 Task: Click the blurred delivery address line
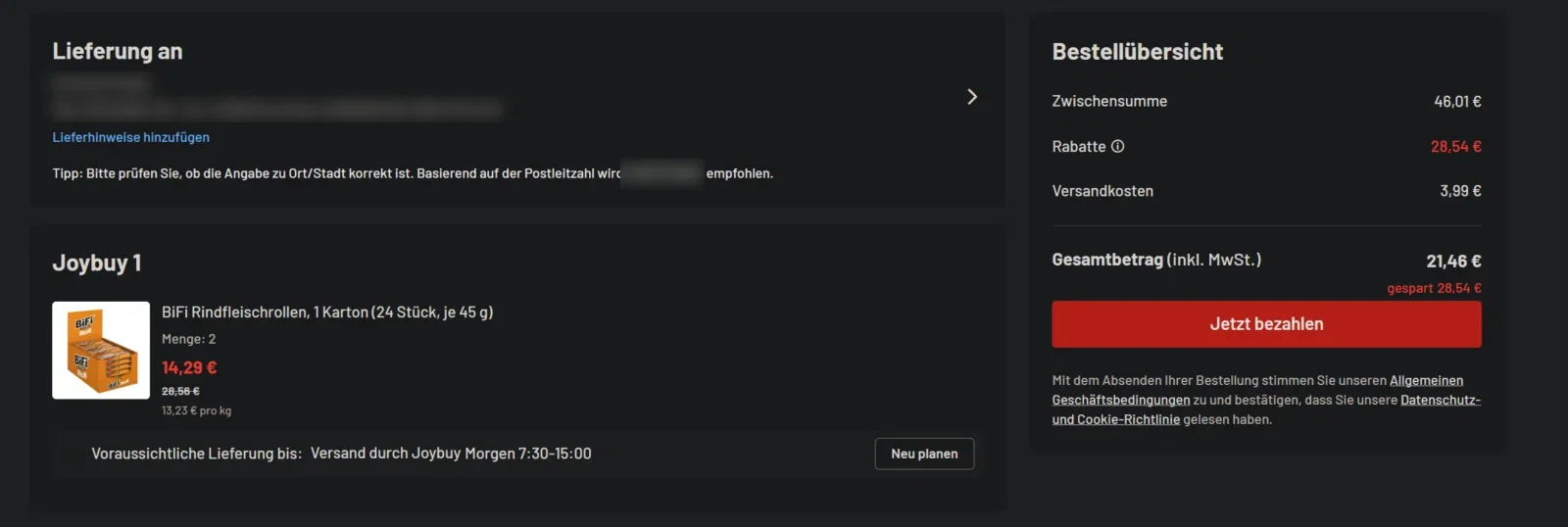coord(276,108)
